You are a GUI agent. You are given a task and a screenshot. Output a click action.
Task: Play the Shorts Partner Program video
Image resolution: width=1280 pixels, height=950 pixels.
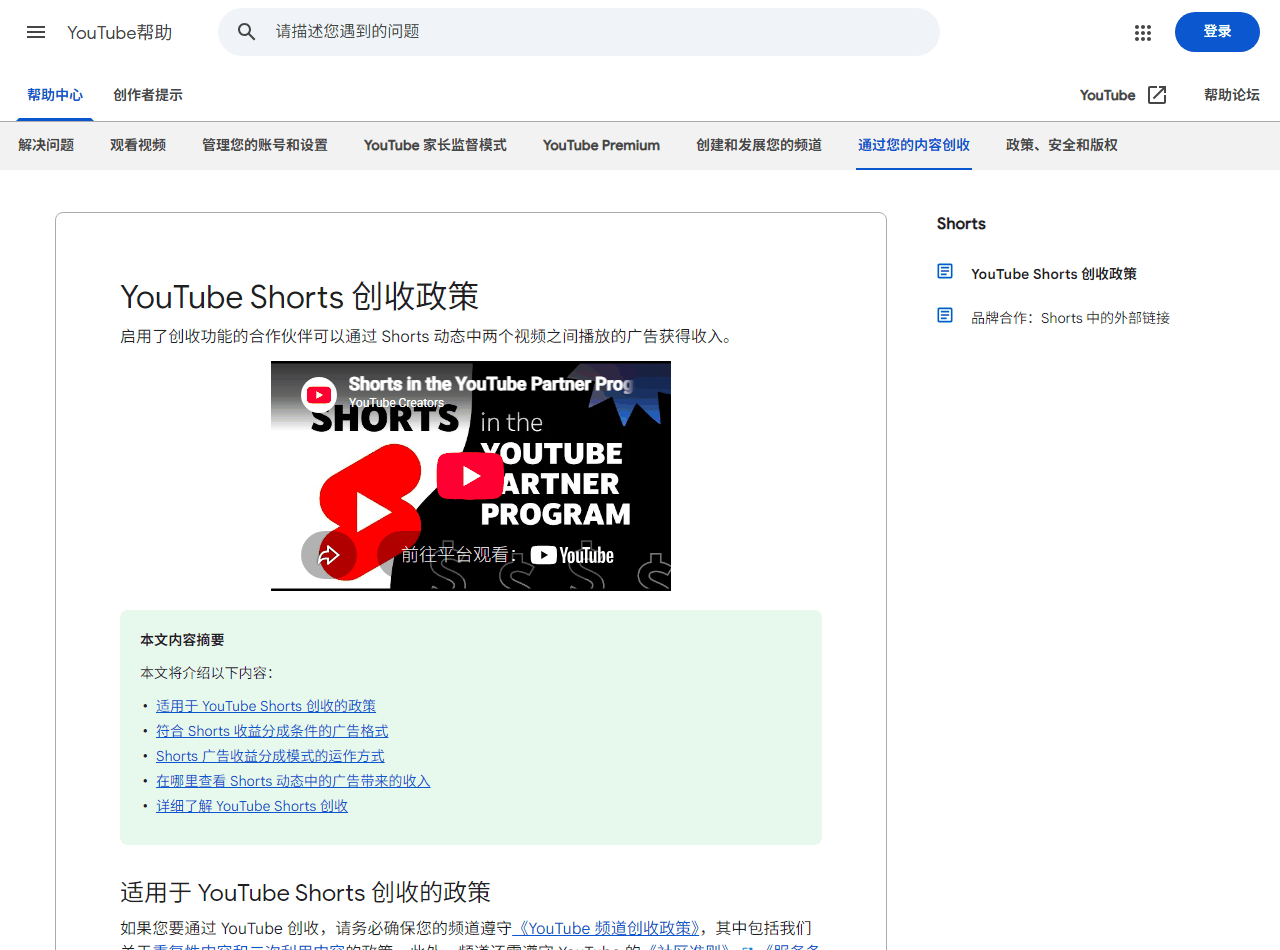click(470, 476)
